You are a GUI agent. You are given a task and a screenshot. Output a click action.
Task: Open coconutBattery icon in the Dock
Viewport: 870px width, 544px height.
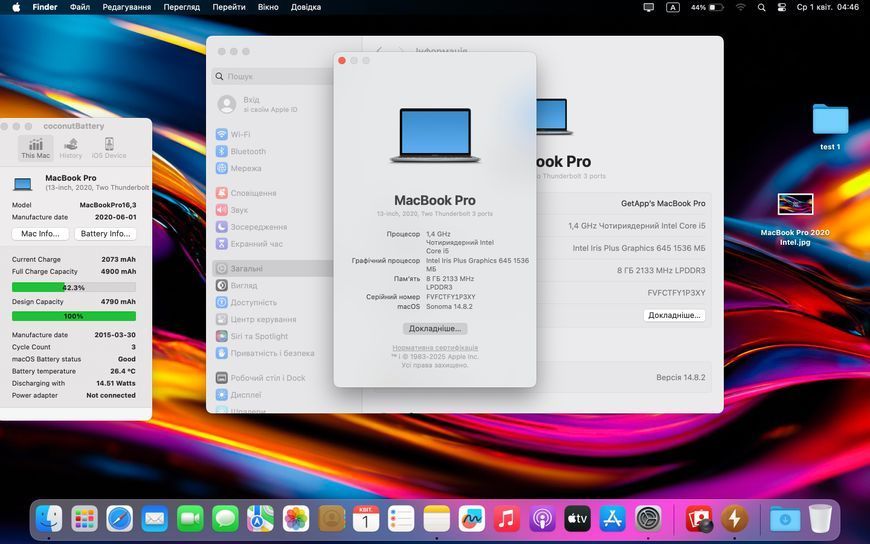click(734, 519)
